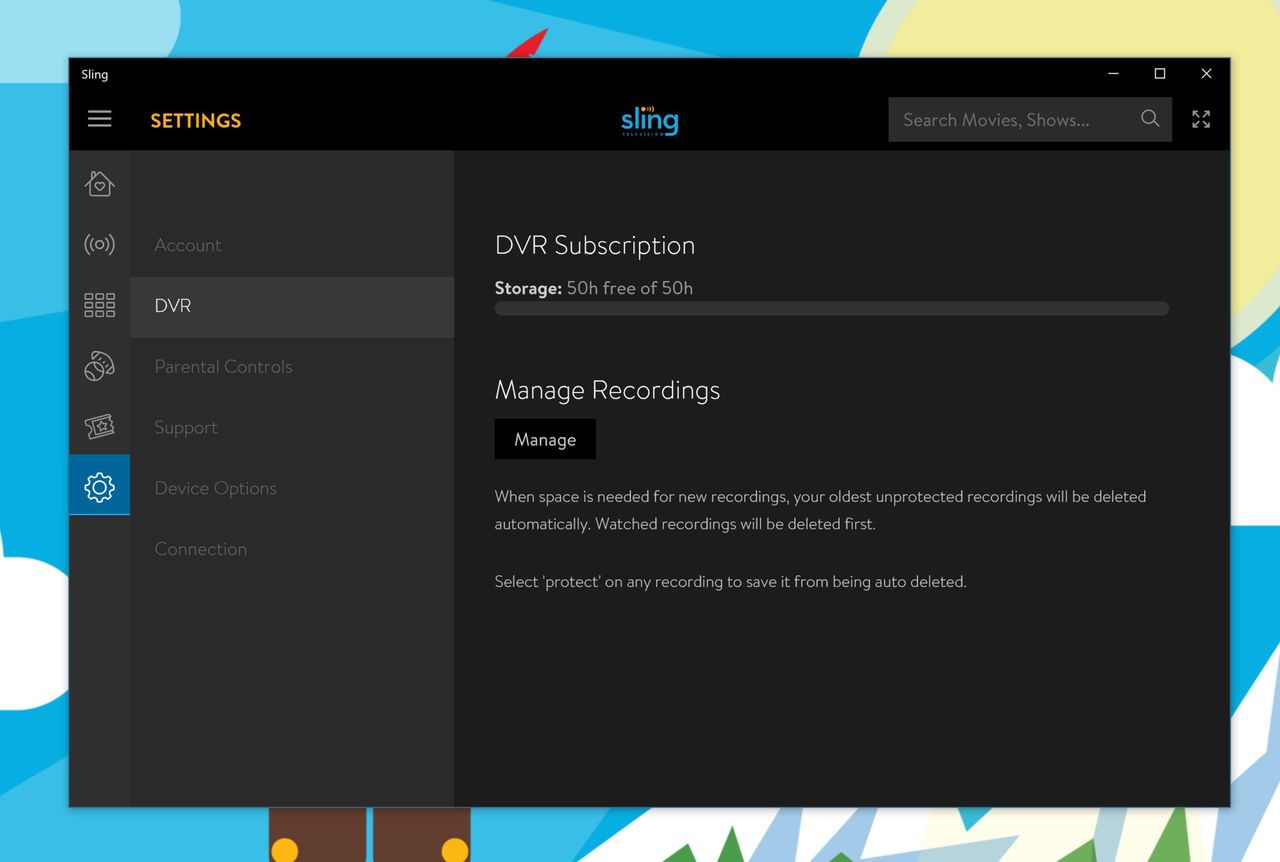Select the Settings gear icon

[99, 487]
